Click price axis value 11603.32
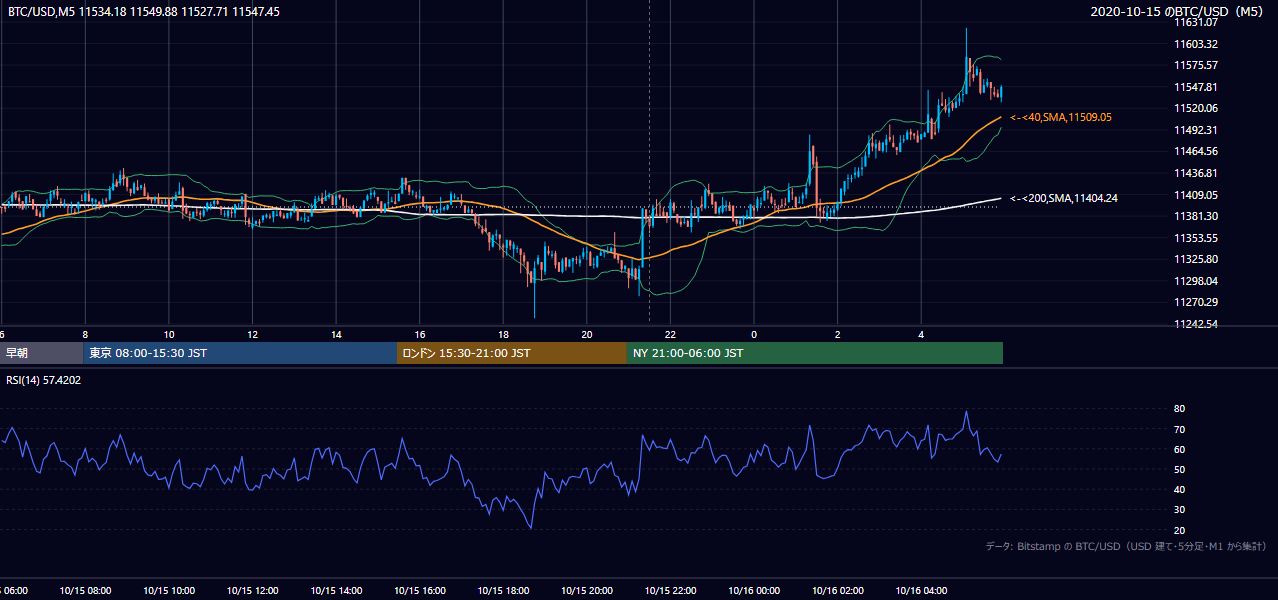 (x=1196, y=44)
